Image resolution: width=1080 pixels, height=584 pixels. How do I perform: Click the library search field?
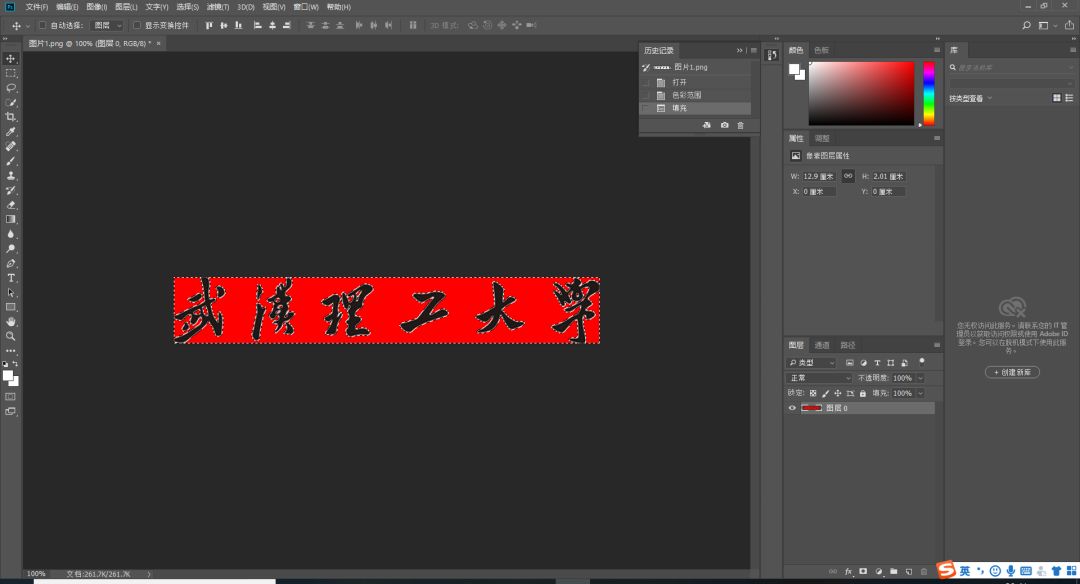coord(1011,67)
